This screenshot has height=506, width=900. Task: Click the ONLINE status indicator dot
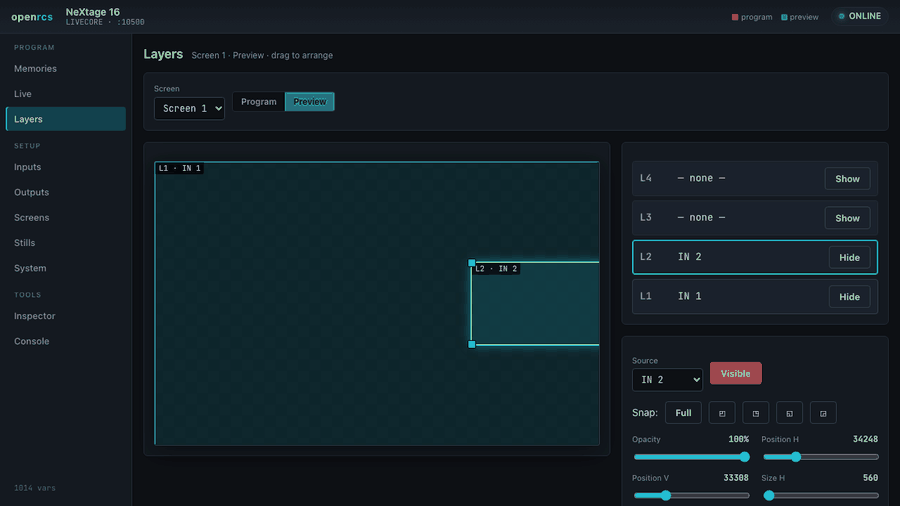[841, 16]
